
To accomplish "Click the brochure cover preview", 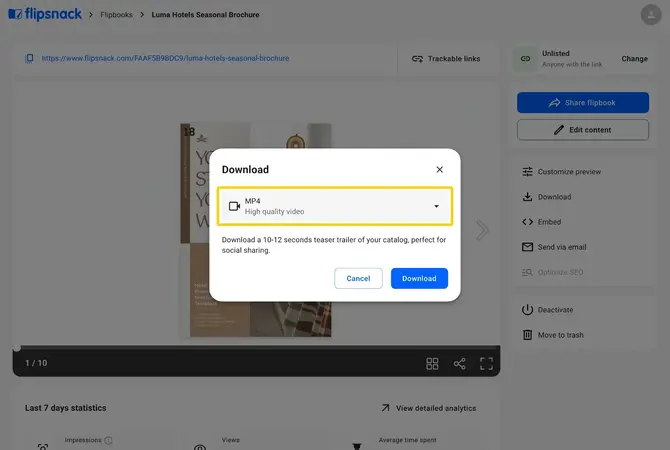I will point(256,230).
